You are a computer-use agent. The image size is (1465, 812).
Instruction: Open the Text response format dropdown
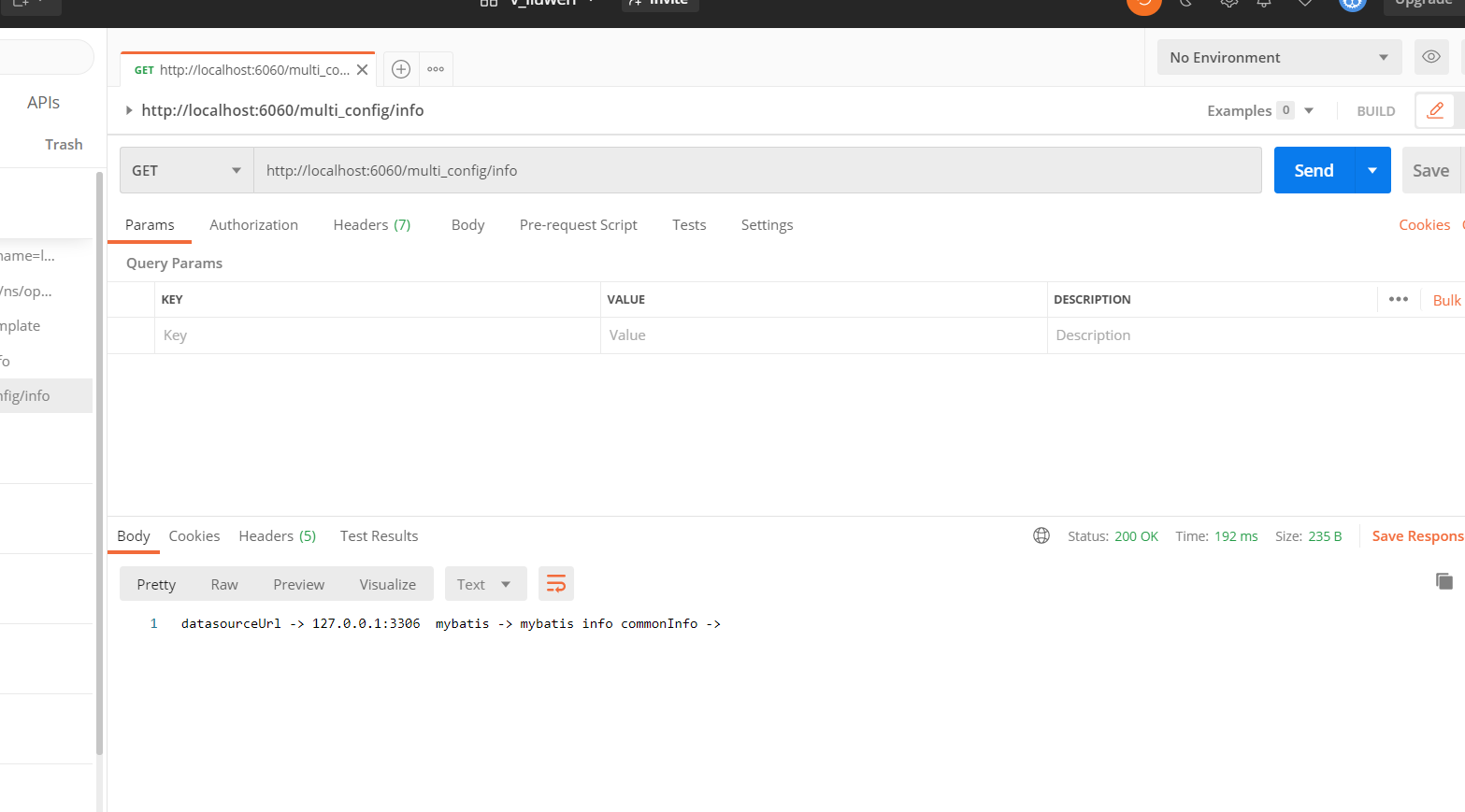(485, 584)
